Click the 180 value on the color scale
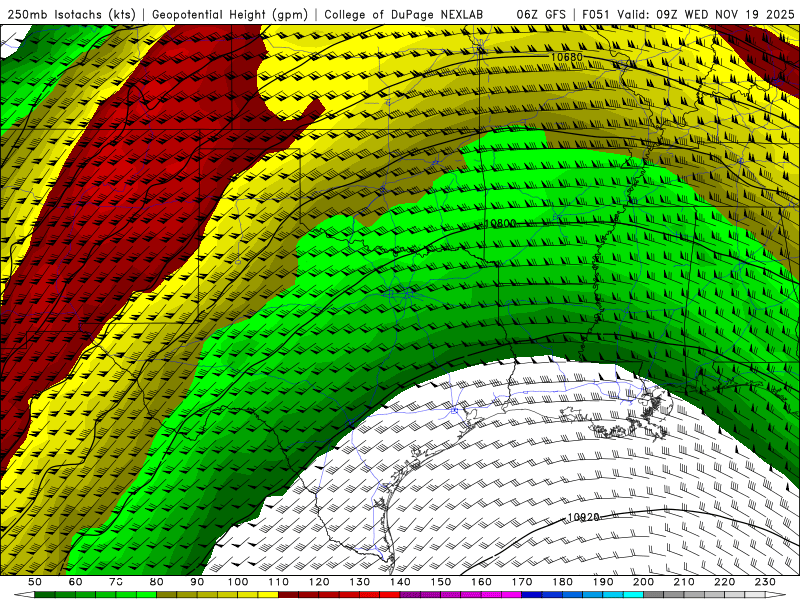Viewport: 800px width, 600px height. coord(562,582)
